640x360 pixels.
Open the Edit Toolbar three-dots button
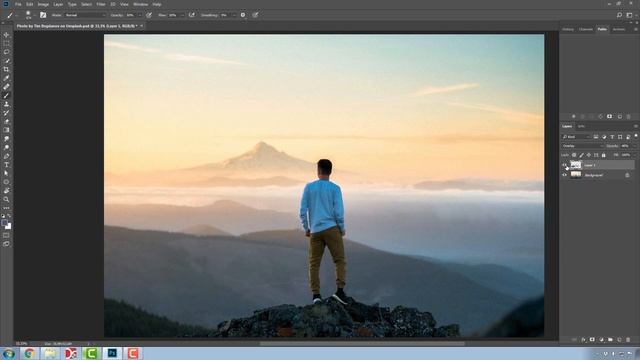[6, 208]
